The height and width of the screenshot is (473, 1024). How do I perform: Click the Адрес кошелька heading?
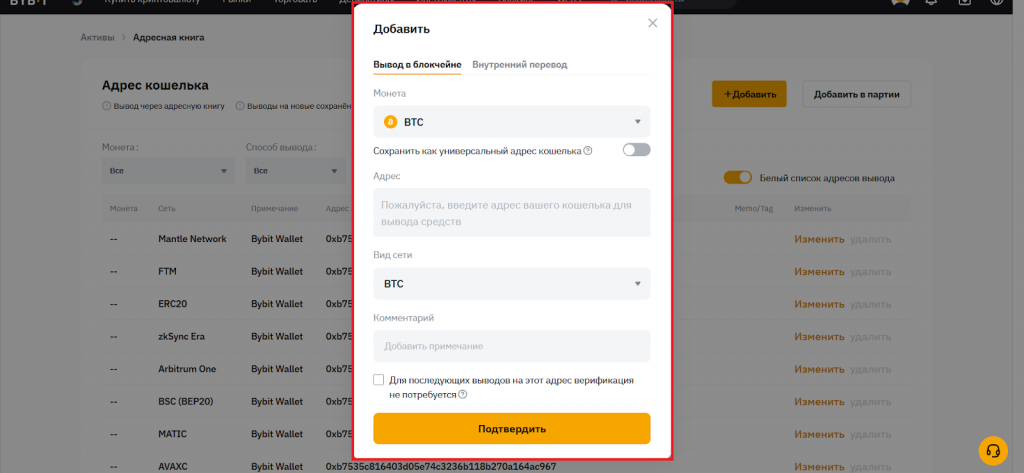coord(155,86)
